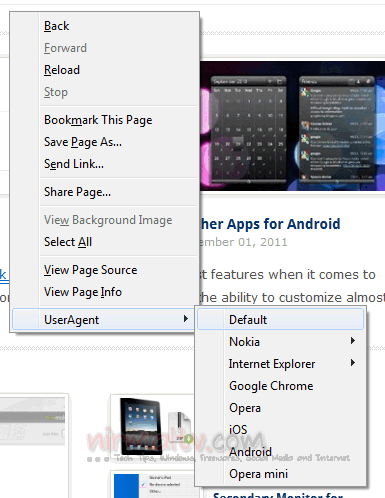Image resolution: width=385 pixels, height=498 pixels.
Task: Click Internet Explorer user agent entry
Action: pyautogui.click(x=280, y=364)
